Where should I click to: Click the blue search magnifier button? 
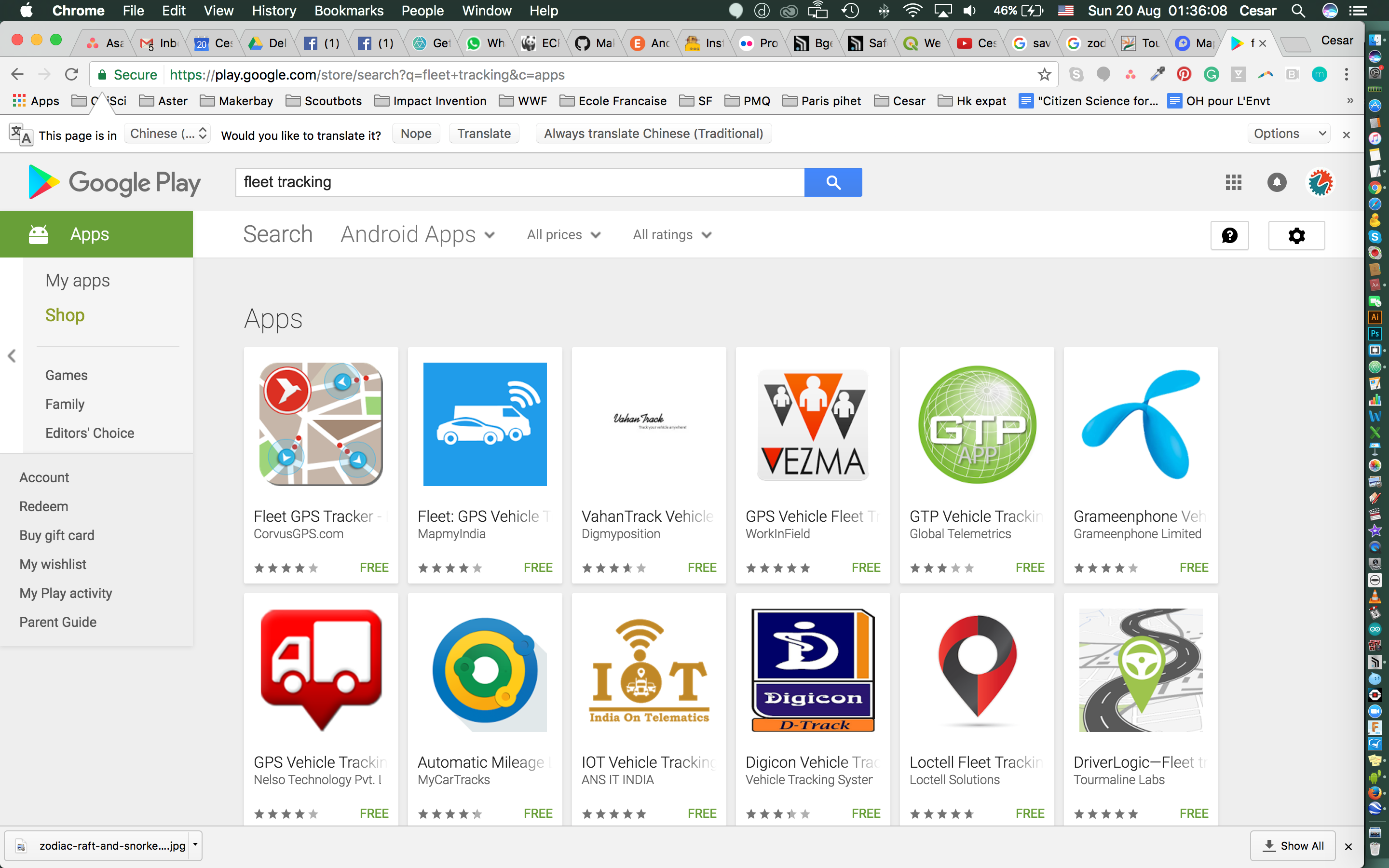[833, 182]
